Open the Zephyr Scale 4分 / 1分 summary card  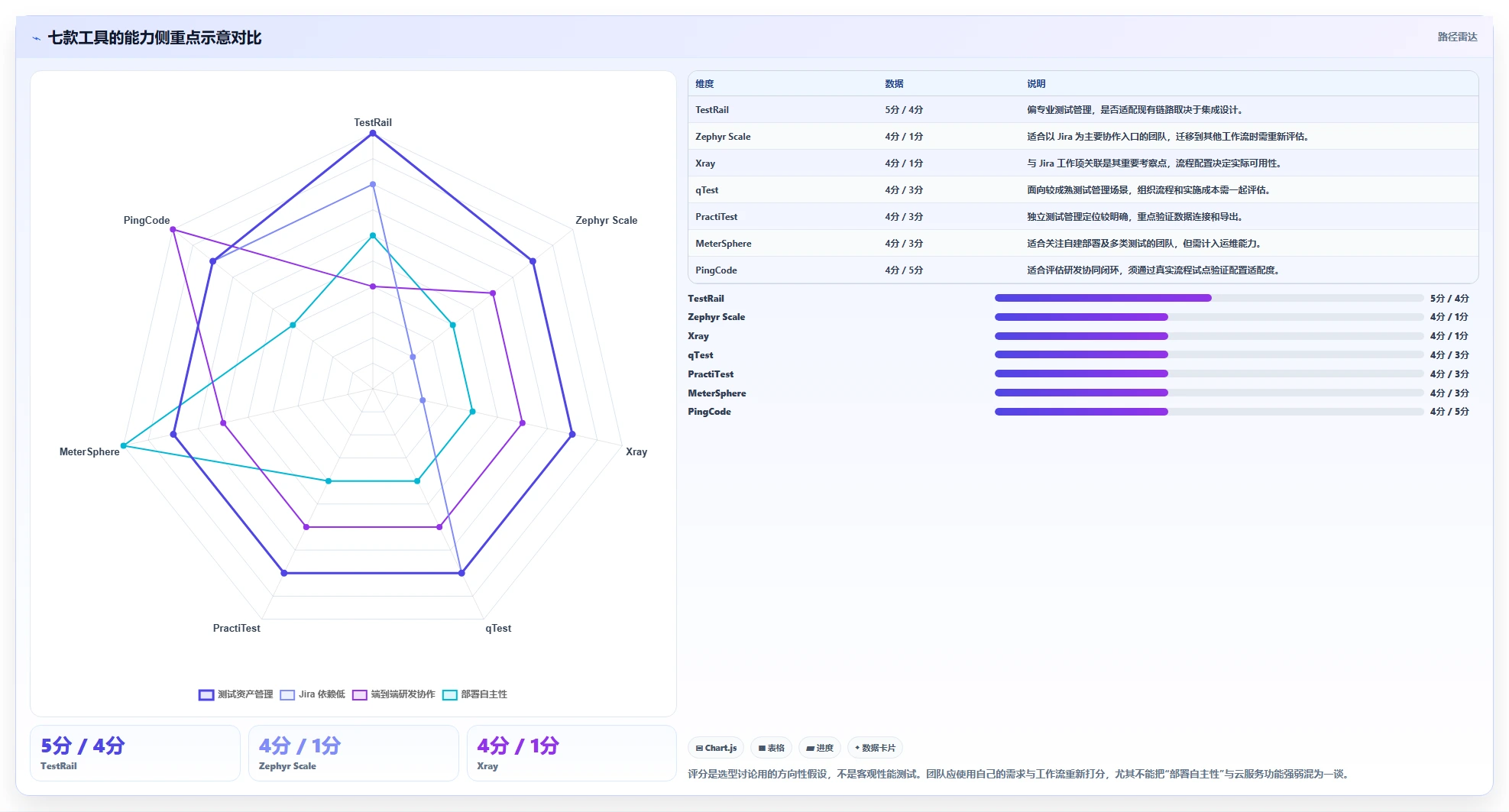click(x=354, y=753)
